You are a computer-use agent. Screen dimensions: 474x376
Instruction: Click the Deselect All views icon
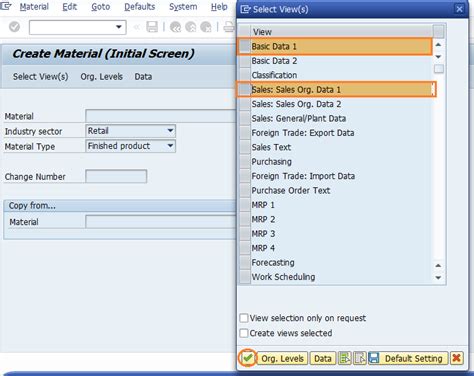(359, 358)
